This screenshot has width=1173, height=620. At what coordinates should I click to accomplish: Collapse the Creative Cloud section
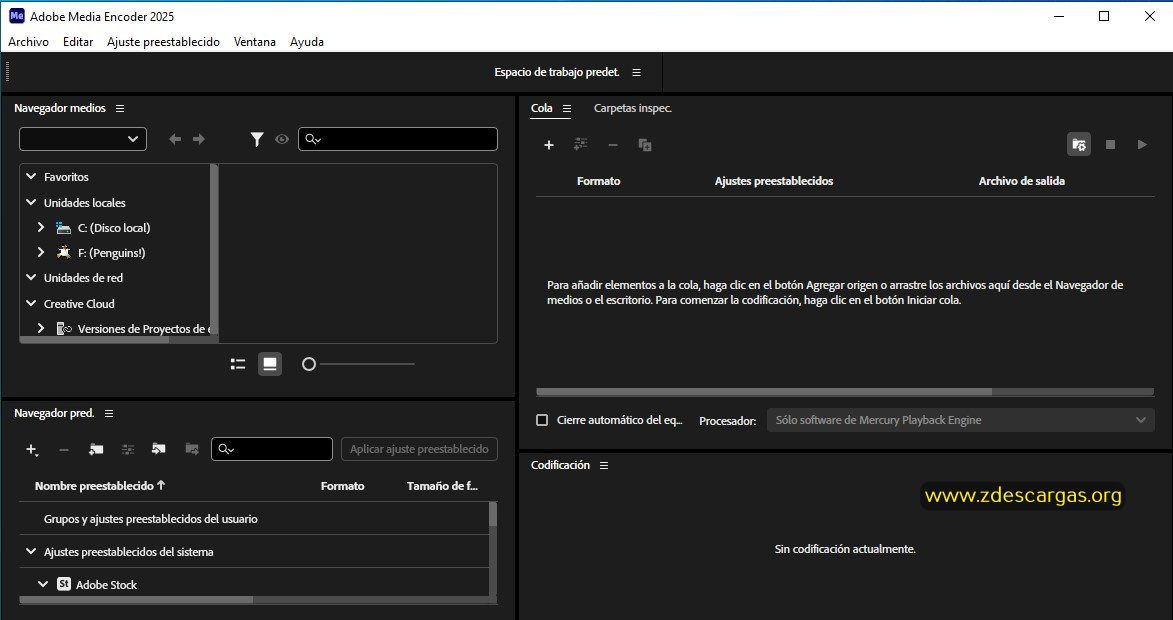(x=31, y=303)
